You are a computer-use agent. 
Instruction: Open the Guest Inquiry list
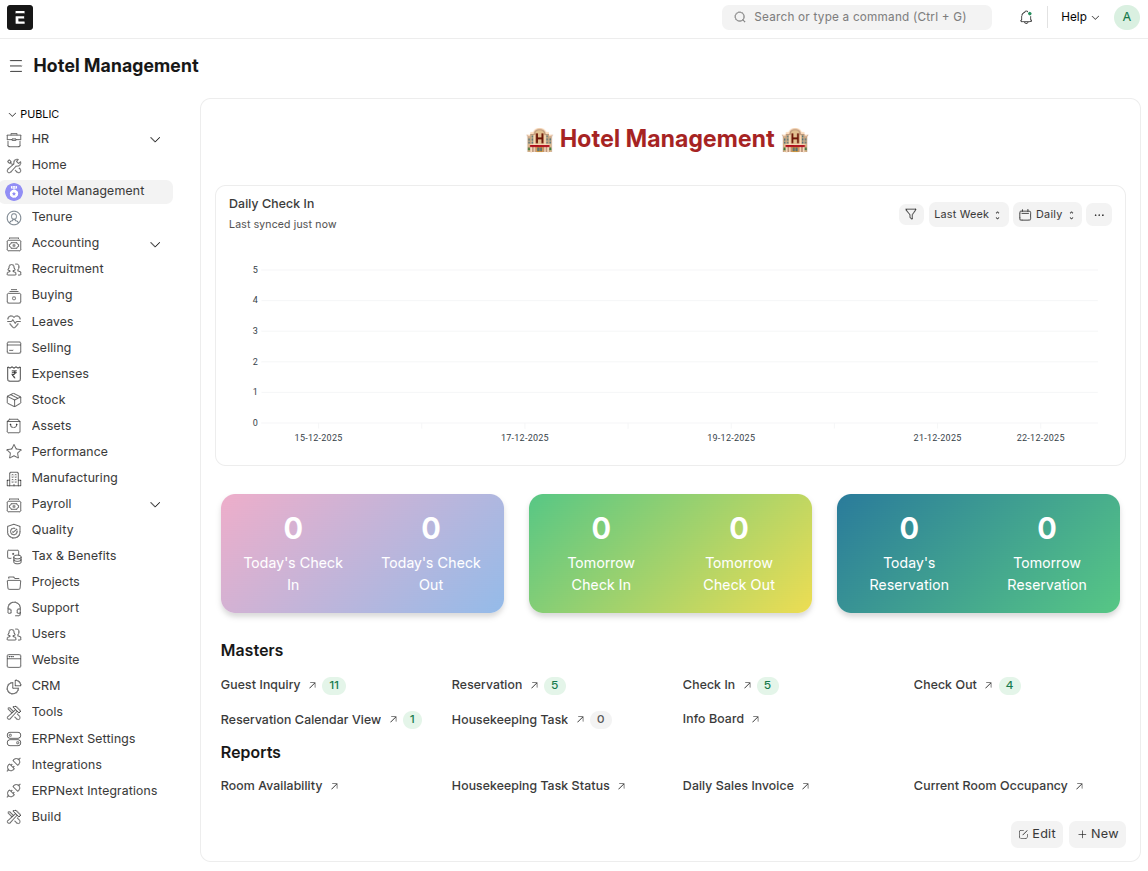click(261, 685)
